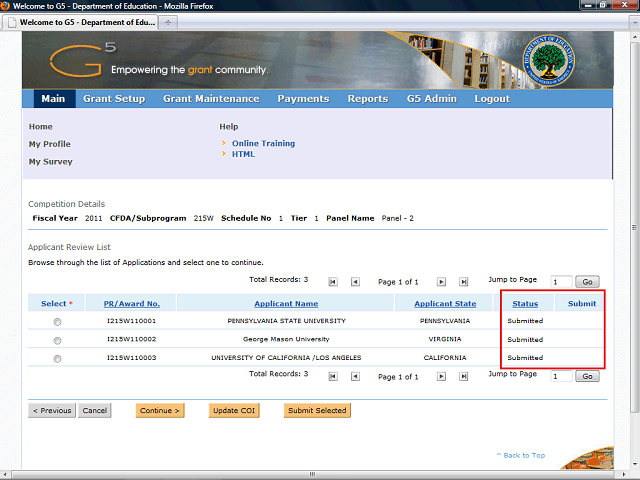
Task: Click the first page arrow above the table
Action: pos(333,282)
